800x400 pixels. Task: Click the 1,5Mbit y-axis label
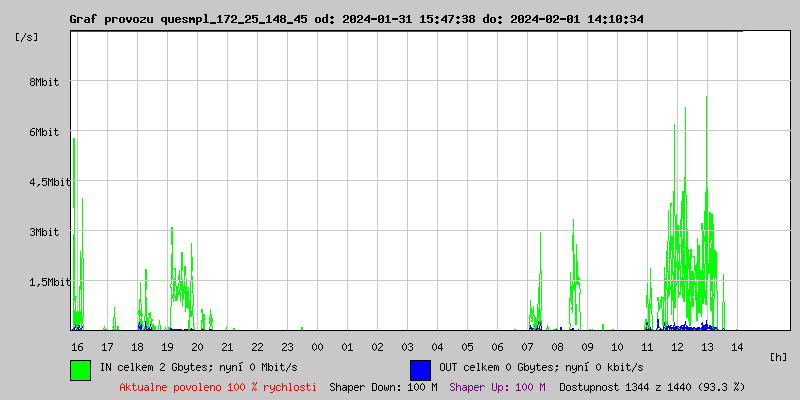pyautogui.click(x=49, y=282)
